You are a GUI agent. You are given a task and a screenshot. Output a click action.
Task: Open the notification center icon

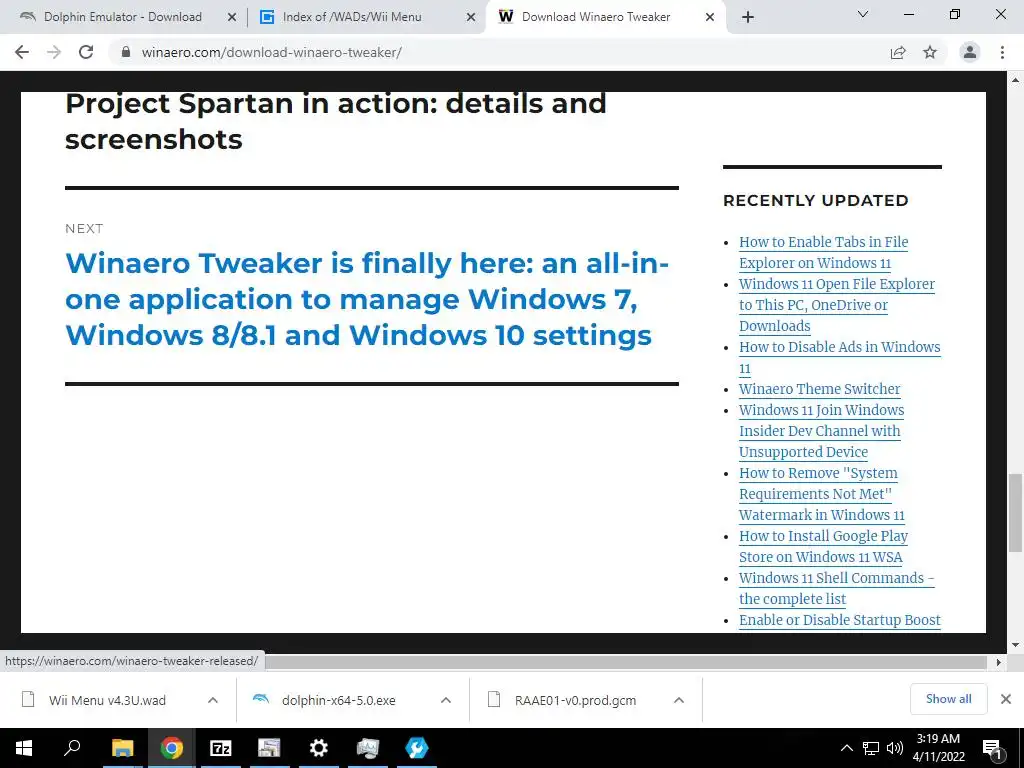click(992, 749)
